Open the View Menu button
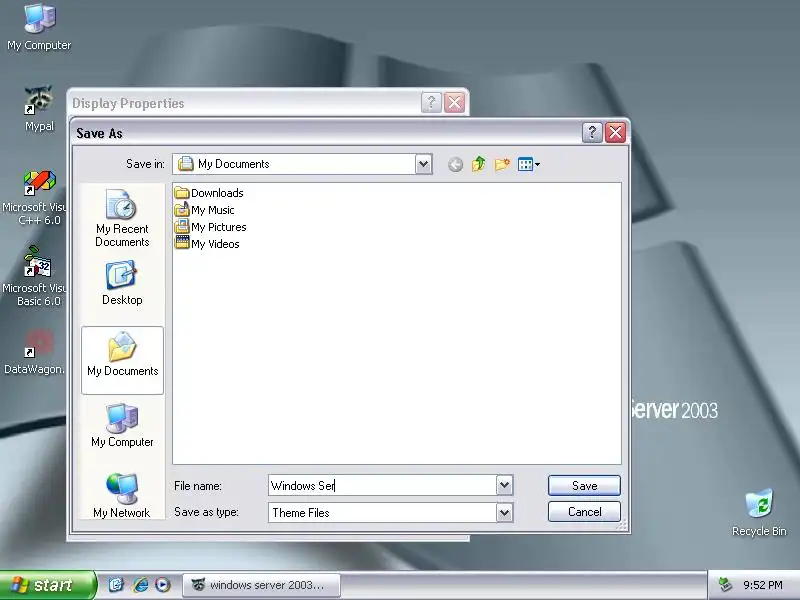Screen dimensions: 800x600 point(529,164)
